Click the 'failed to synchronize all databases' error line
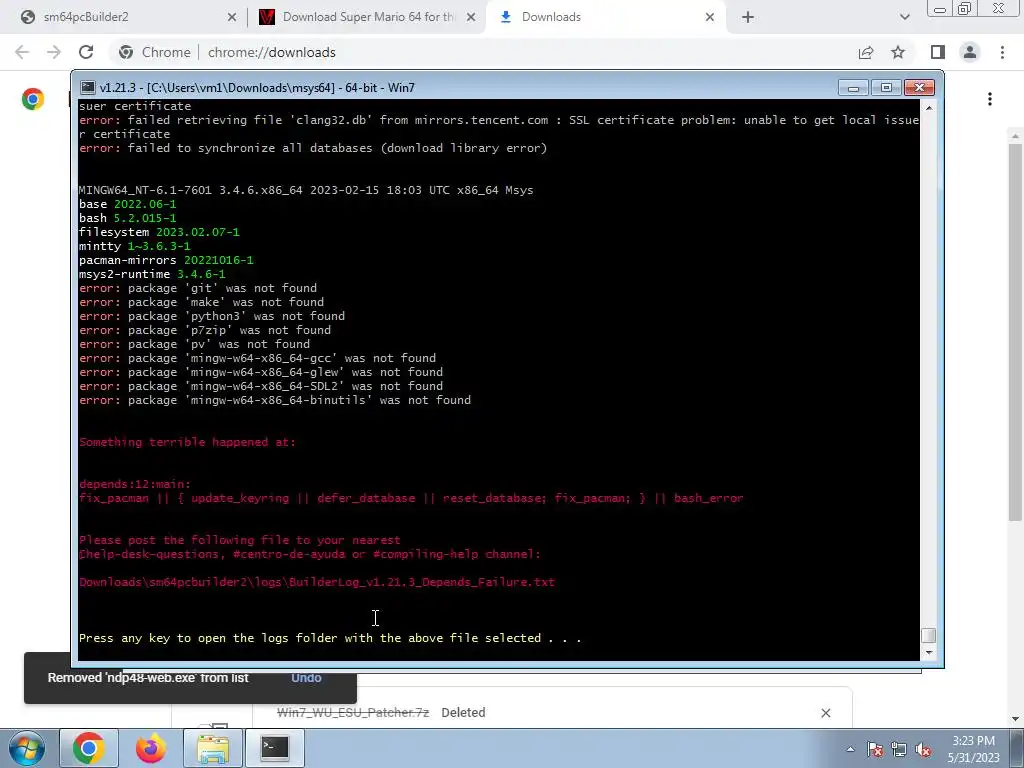The width and height of the screenshot is (1024, 768). (313, 148)
